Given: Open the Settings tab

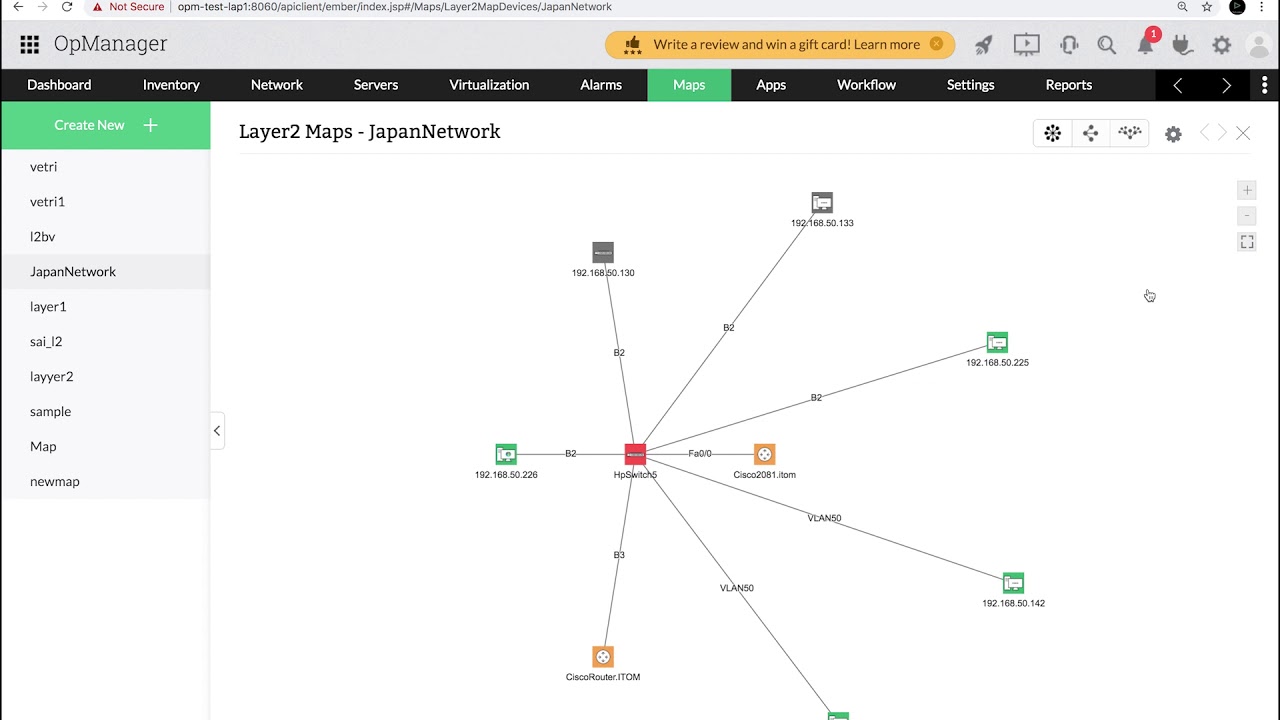Looking at the screenshot, I should (970, 85).
